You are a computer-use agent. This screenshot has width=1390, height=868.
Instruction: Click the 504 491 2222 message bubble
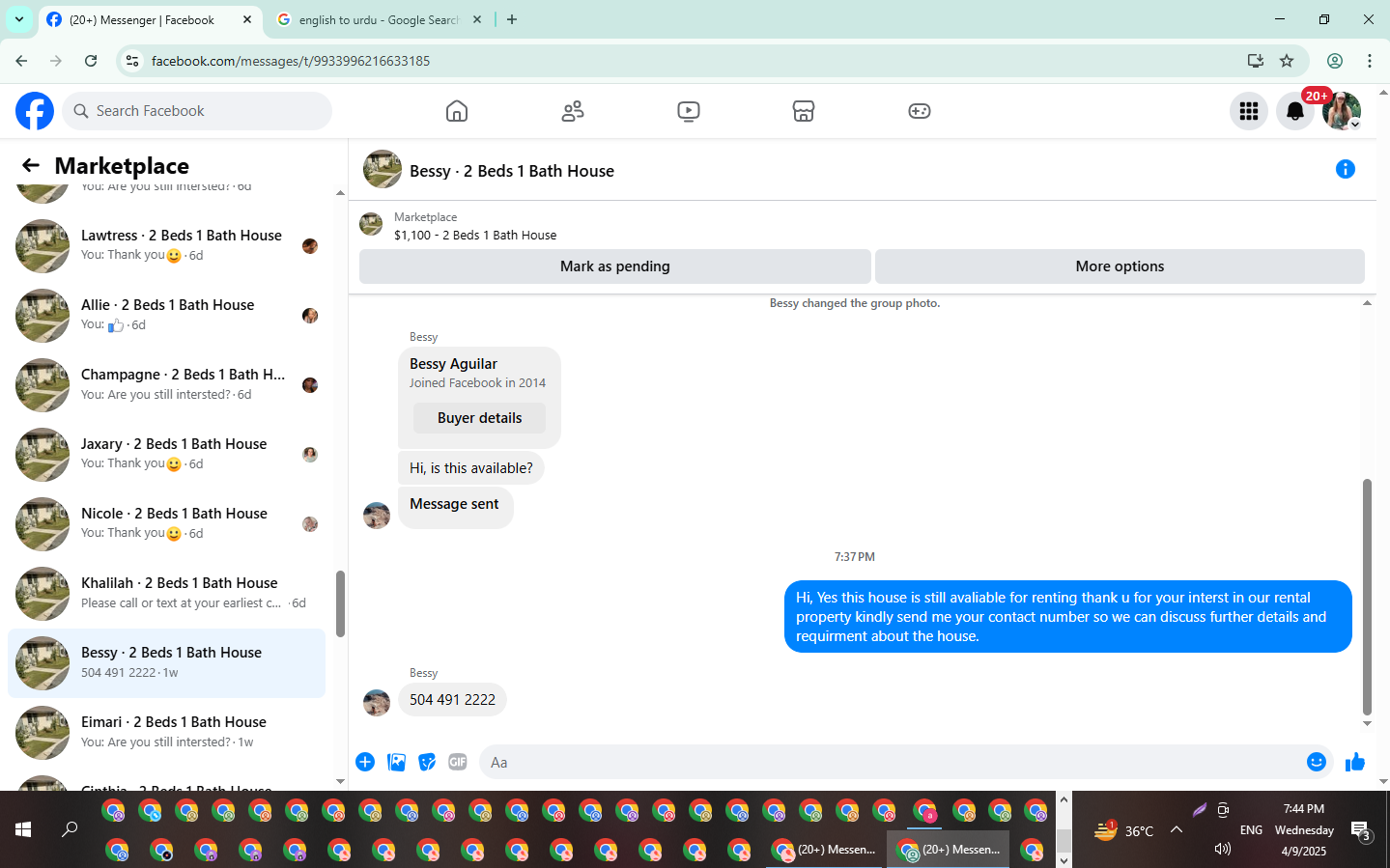[452, 700]
